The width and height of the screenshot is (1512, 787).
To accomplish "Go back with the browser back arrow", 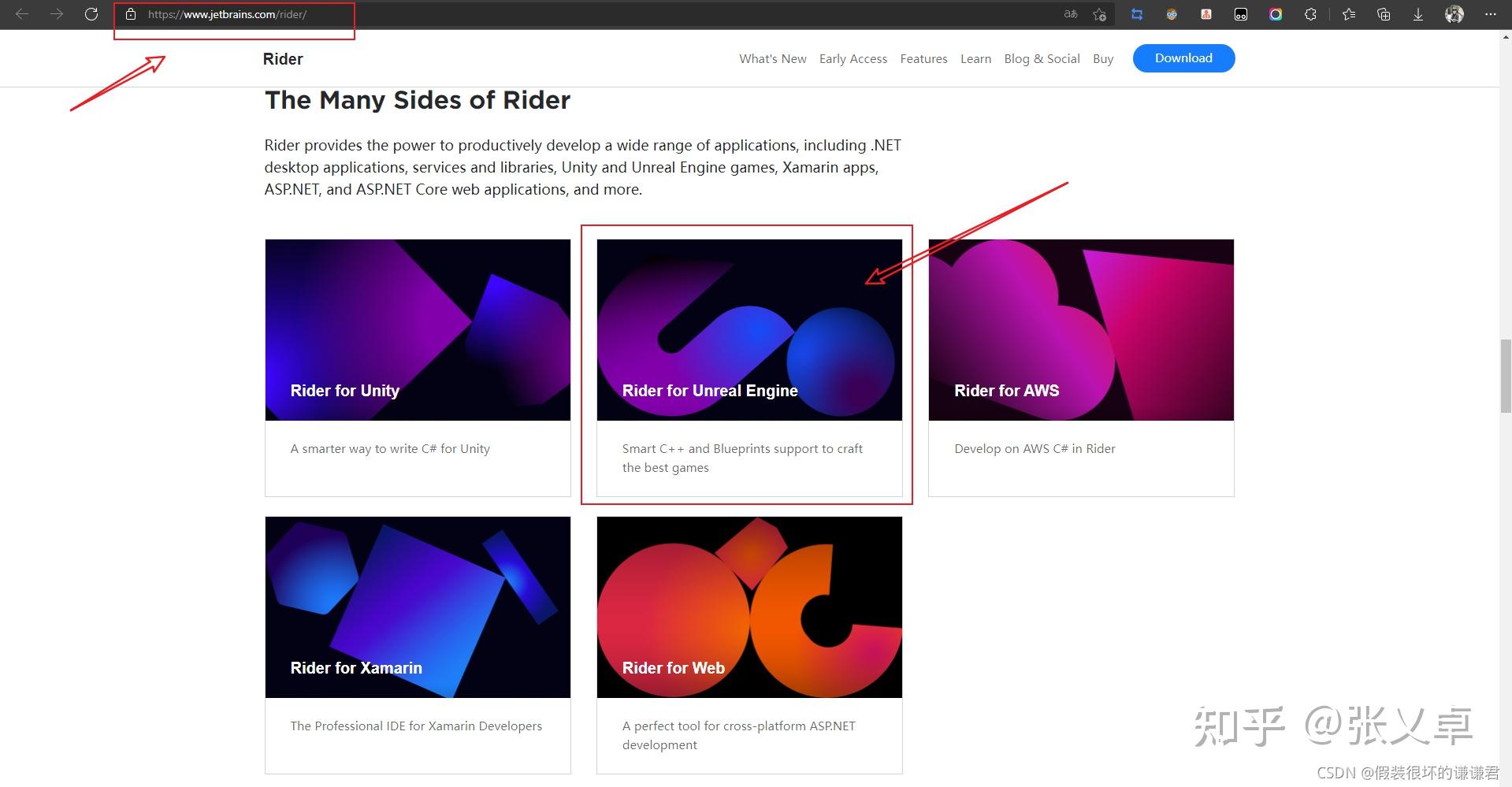I will [x=22, y=14].
